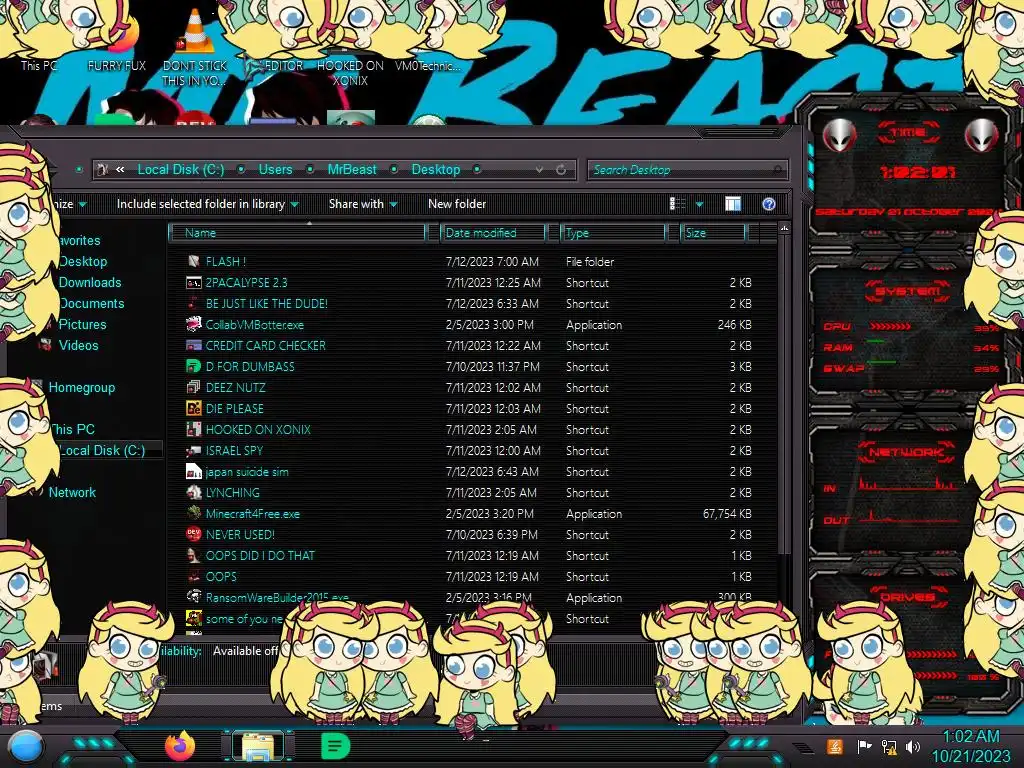Select the D FOR DUMBASS shortcut icon
The width and height of the screenshot is (1024, 768).
(x=193, y=366)
